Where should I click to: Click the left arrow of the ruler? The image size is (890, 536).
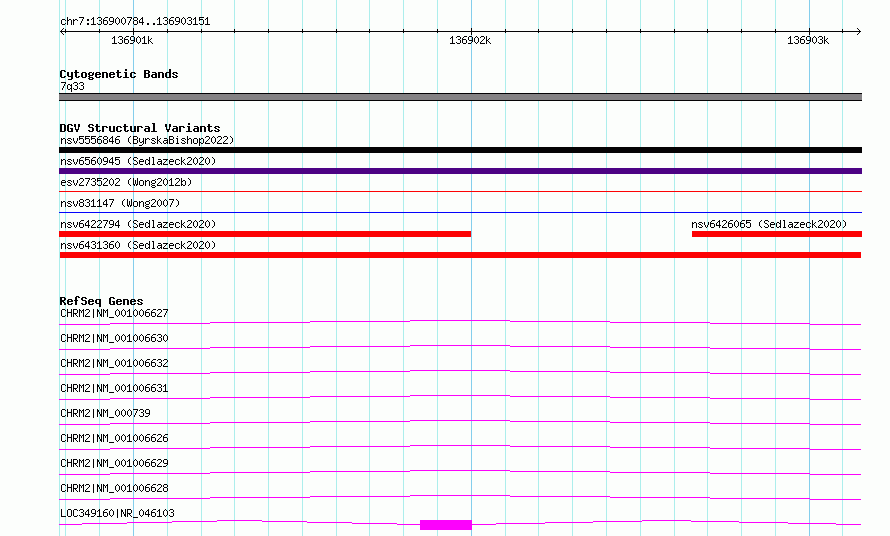(x=62, y=32)
